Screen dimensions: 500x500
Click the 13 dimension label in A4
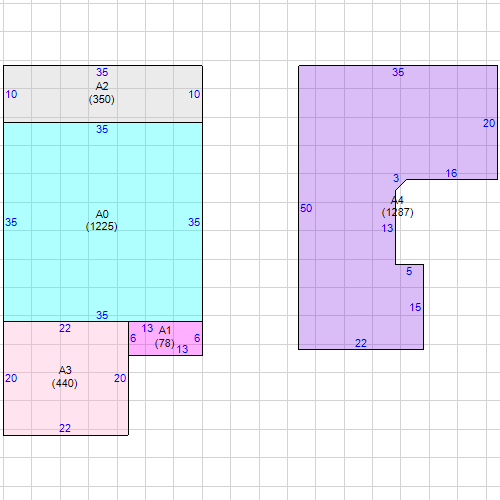click(388, 228)
